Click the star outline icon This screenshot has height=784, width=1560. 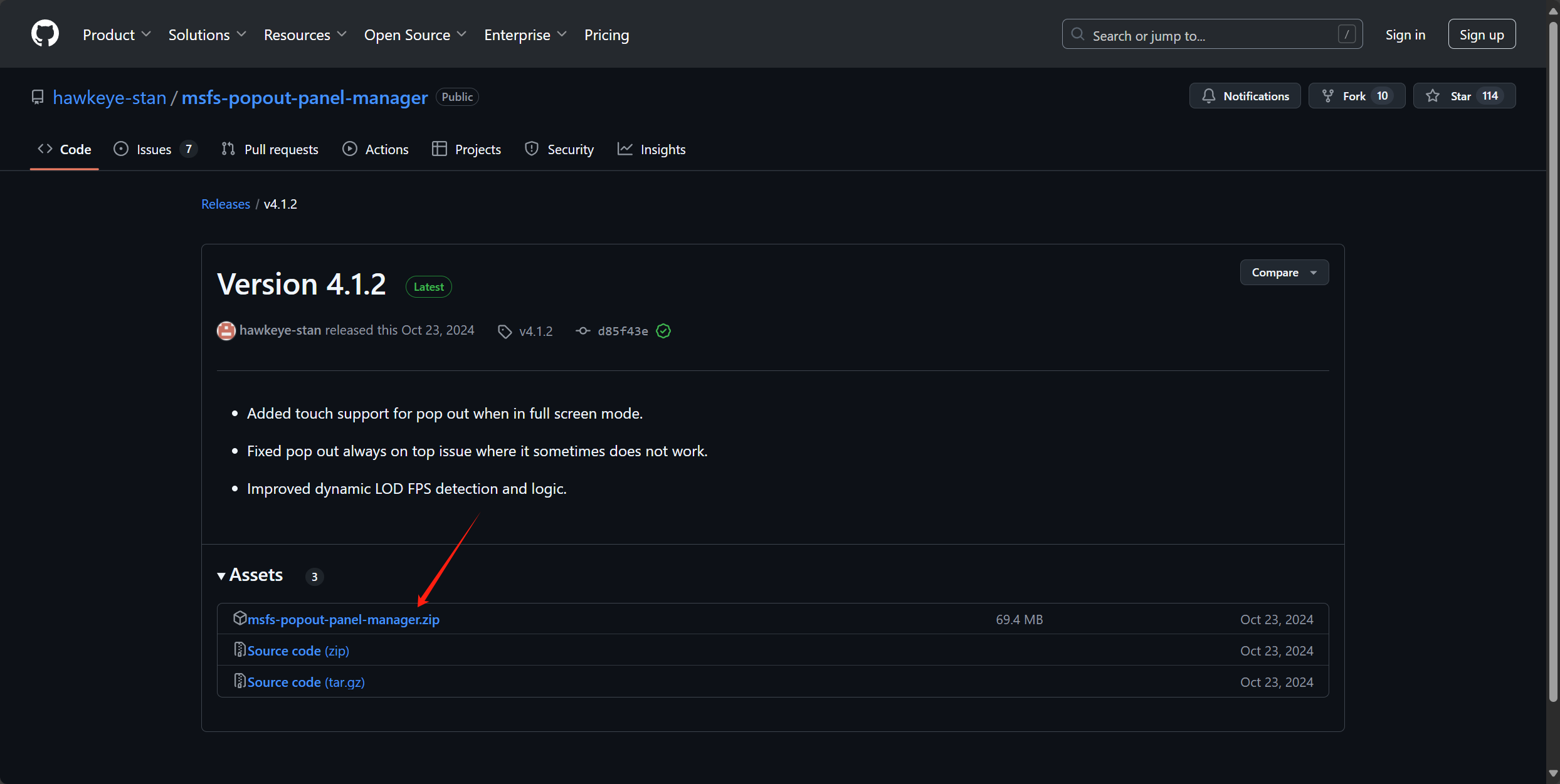(1432, 96)
